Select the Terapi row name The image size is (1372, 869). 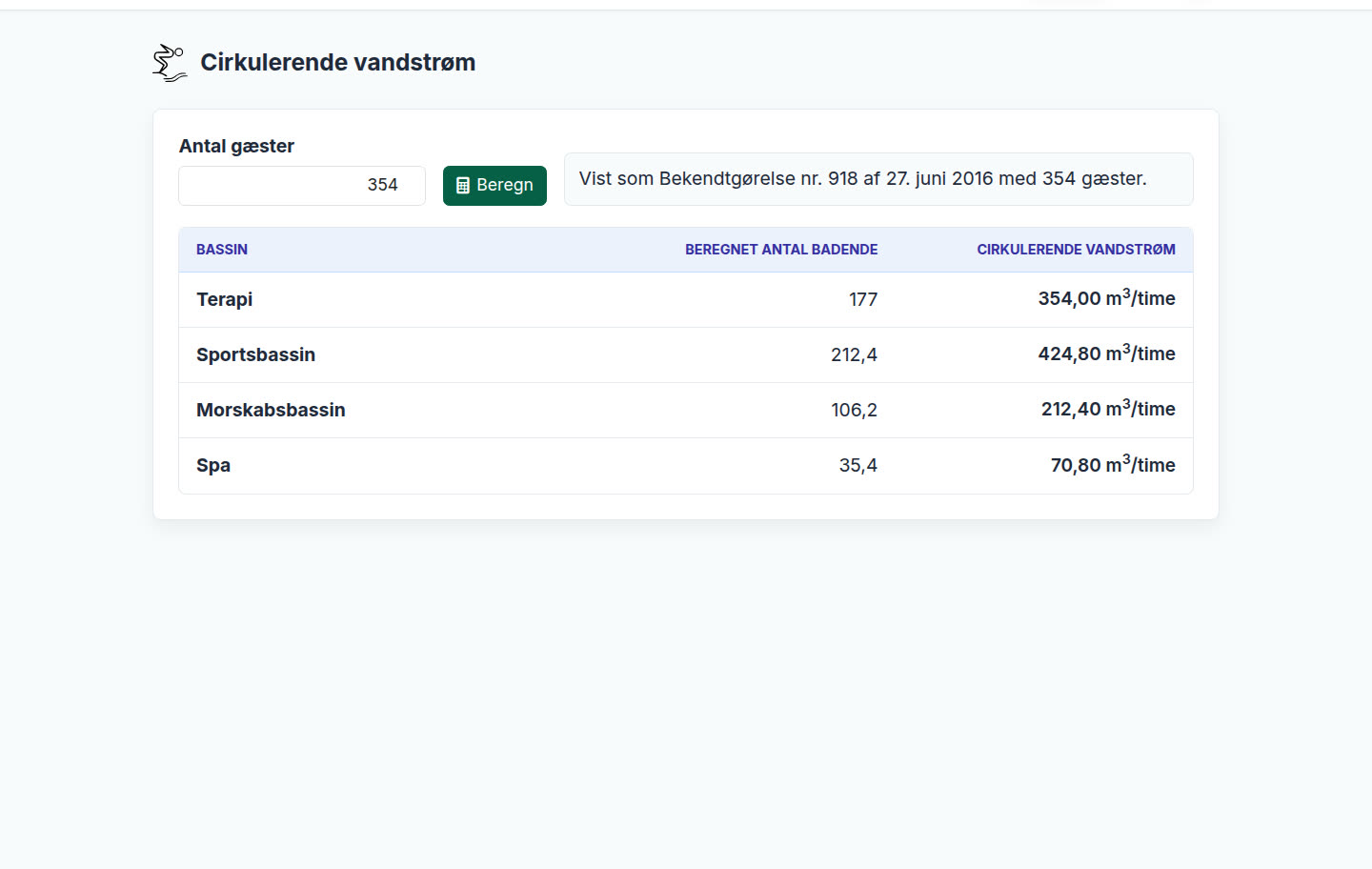[225, 299]
